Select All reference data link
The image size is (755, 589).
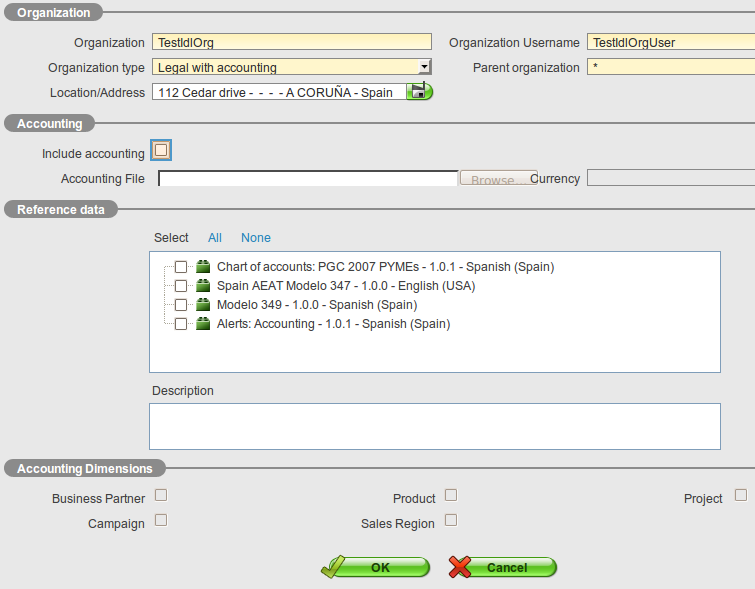click(215, 238)
